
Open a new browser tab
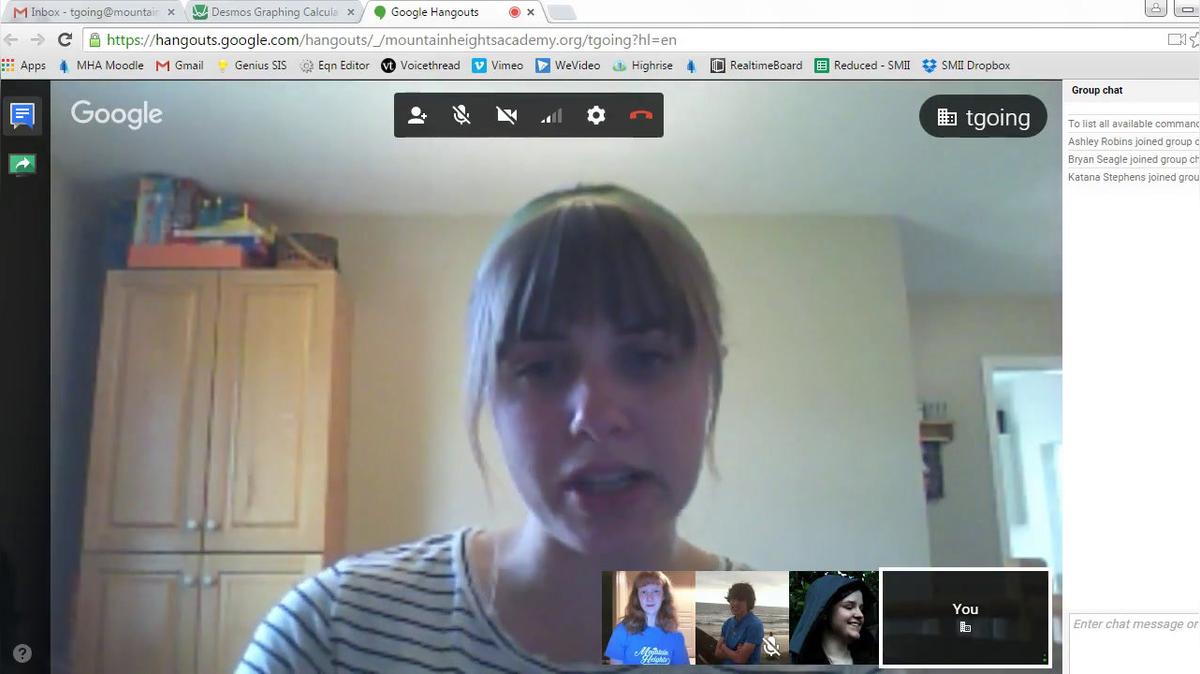click(x=562, y=12)
